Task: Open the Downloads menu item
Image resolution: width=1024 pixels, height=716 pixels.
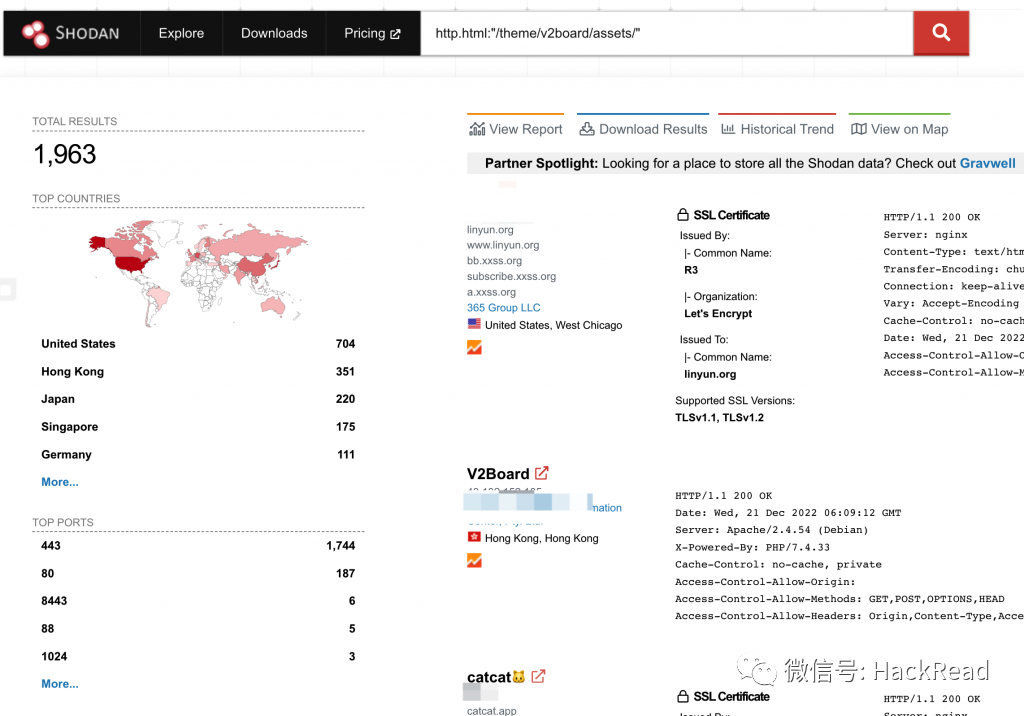Action: (274, 33)
